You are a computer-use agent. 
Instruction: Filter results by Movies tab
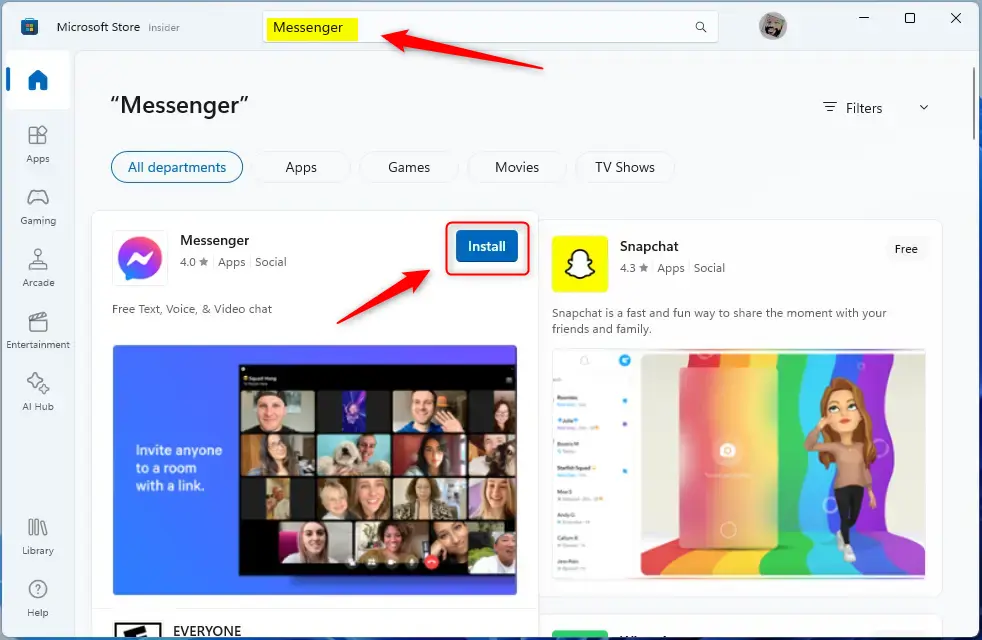(517, 167)
